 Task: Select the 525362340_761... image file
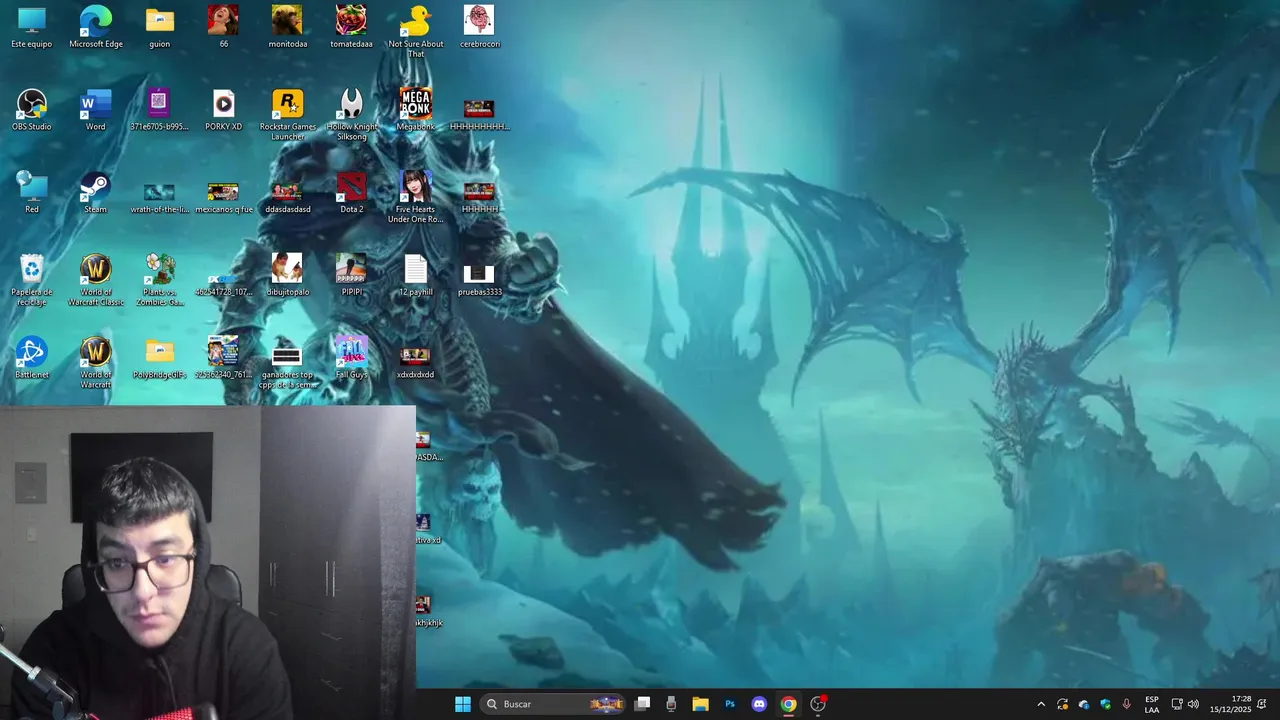[223, 358]
